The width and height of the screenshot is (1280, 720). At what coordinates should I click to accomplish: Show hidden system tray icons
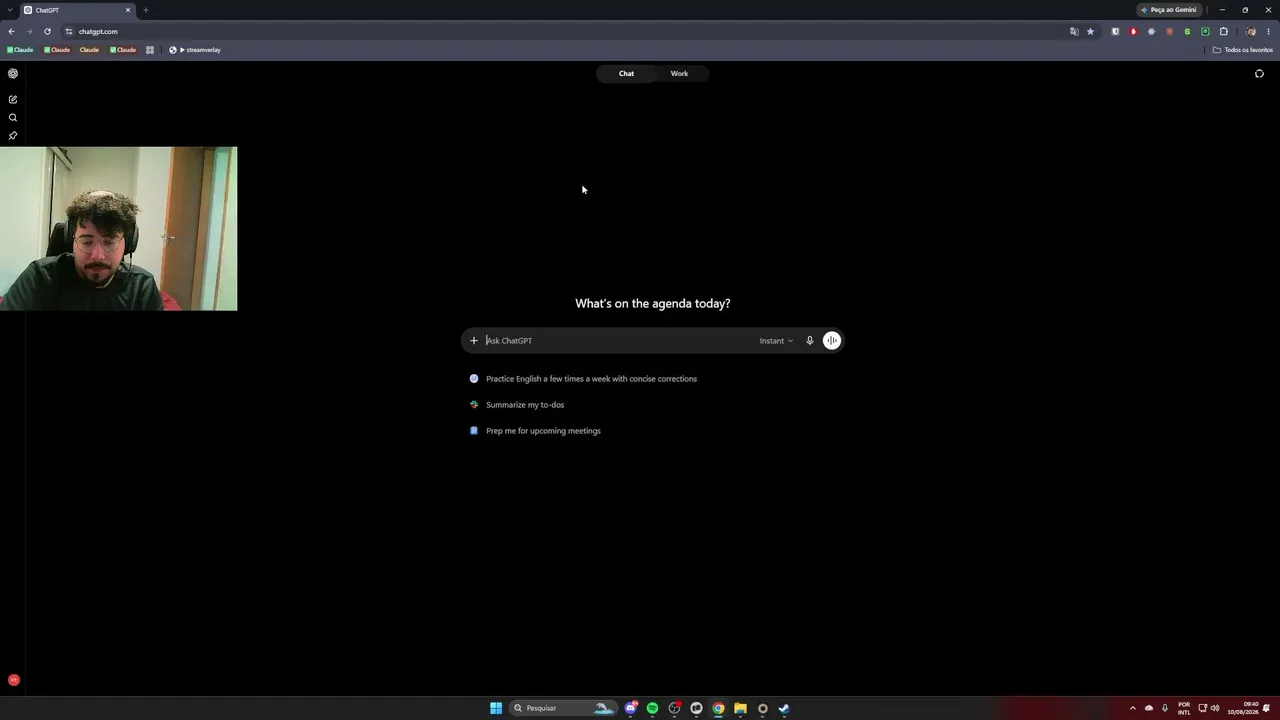[x=1132, y=708]
